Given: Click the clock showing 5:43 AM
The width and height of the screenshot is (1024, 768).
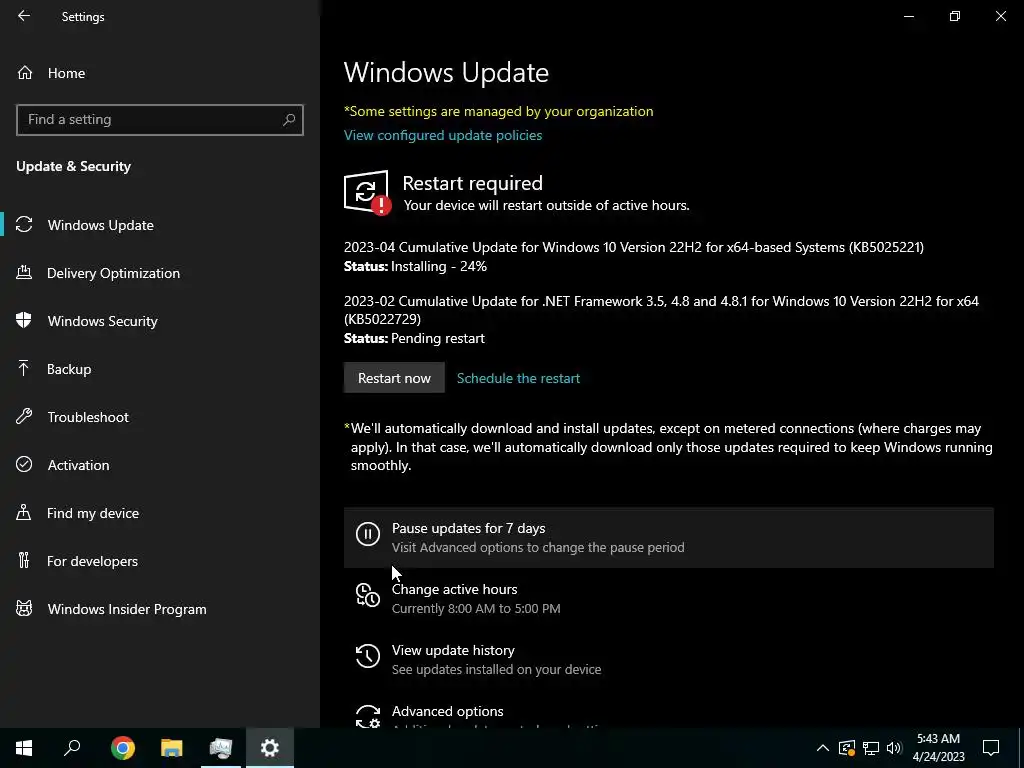Looking at the screenshot, I should [938, 748].
